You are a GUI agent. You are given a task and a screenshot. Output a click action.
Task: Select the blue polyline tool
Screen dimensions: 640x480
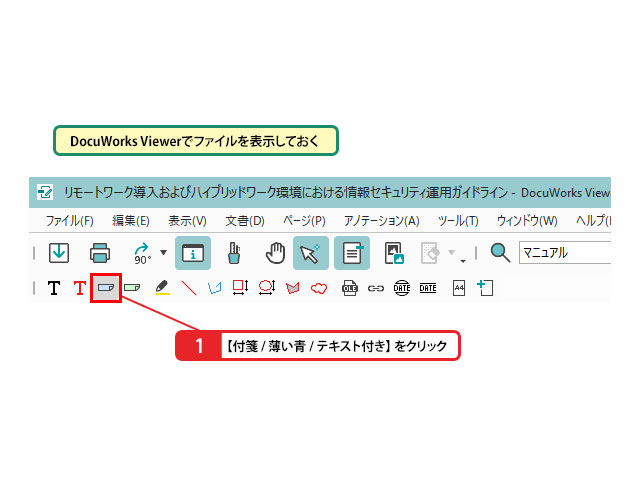[x=215, y=288]
